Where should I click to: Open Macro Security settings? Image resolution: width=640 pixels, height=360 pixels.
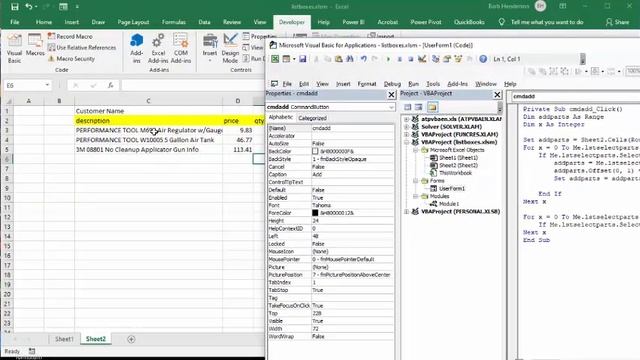coord(71,58)
